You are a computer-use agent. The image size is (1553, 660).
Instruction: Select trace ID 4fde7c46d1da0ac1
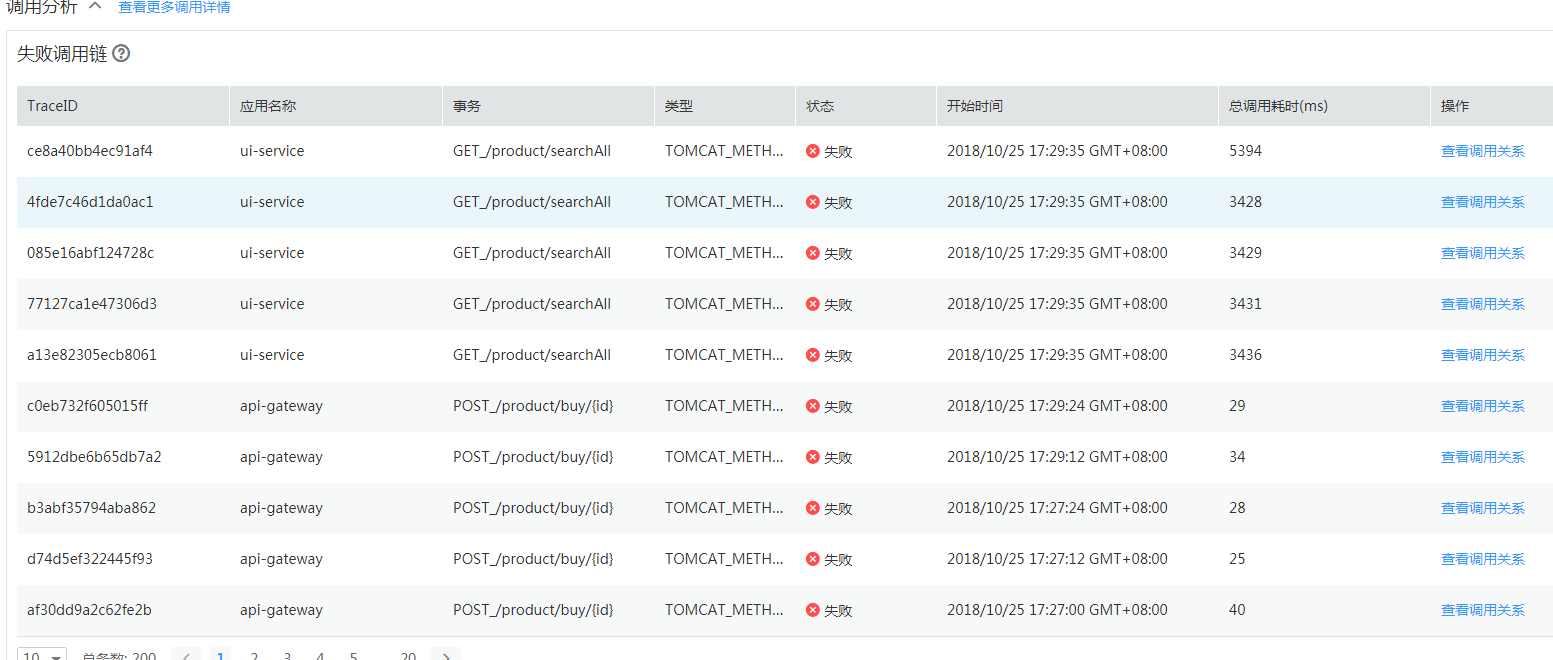90,202
